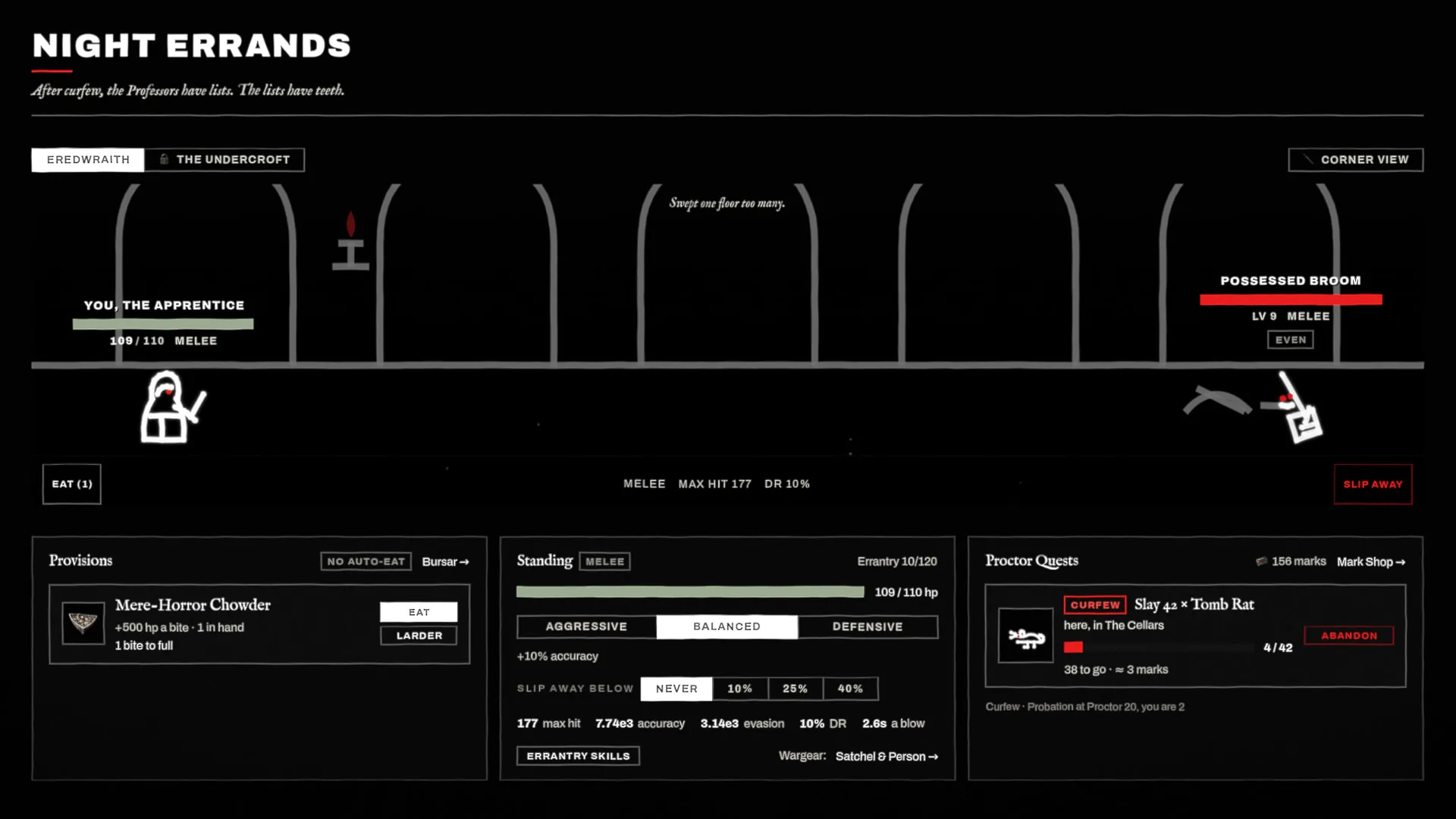
Task: Click the "Errantry 10/120" text
Action: (897, 561)
